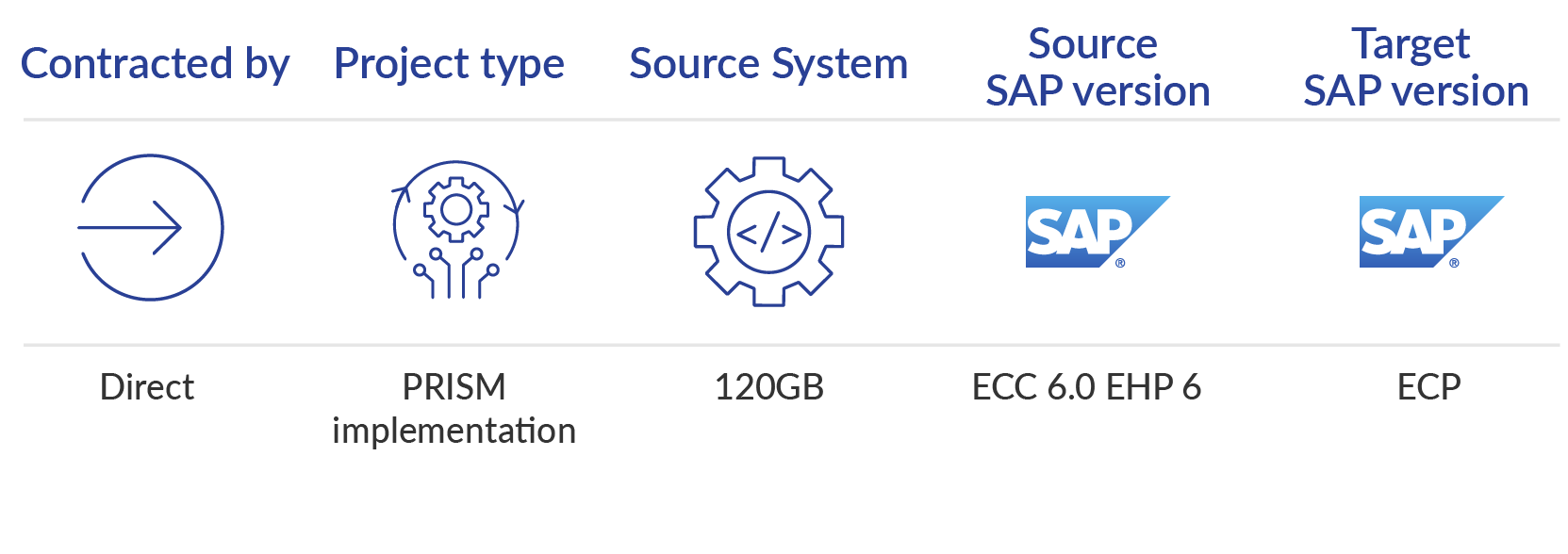Click the Source SAP version heading

1098,67
